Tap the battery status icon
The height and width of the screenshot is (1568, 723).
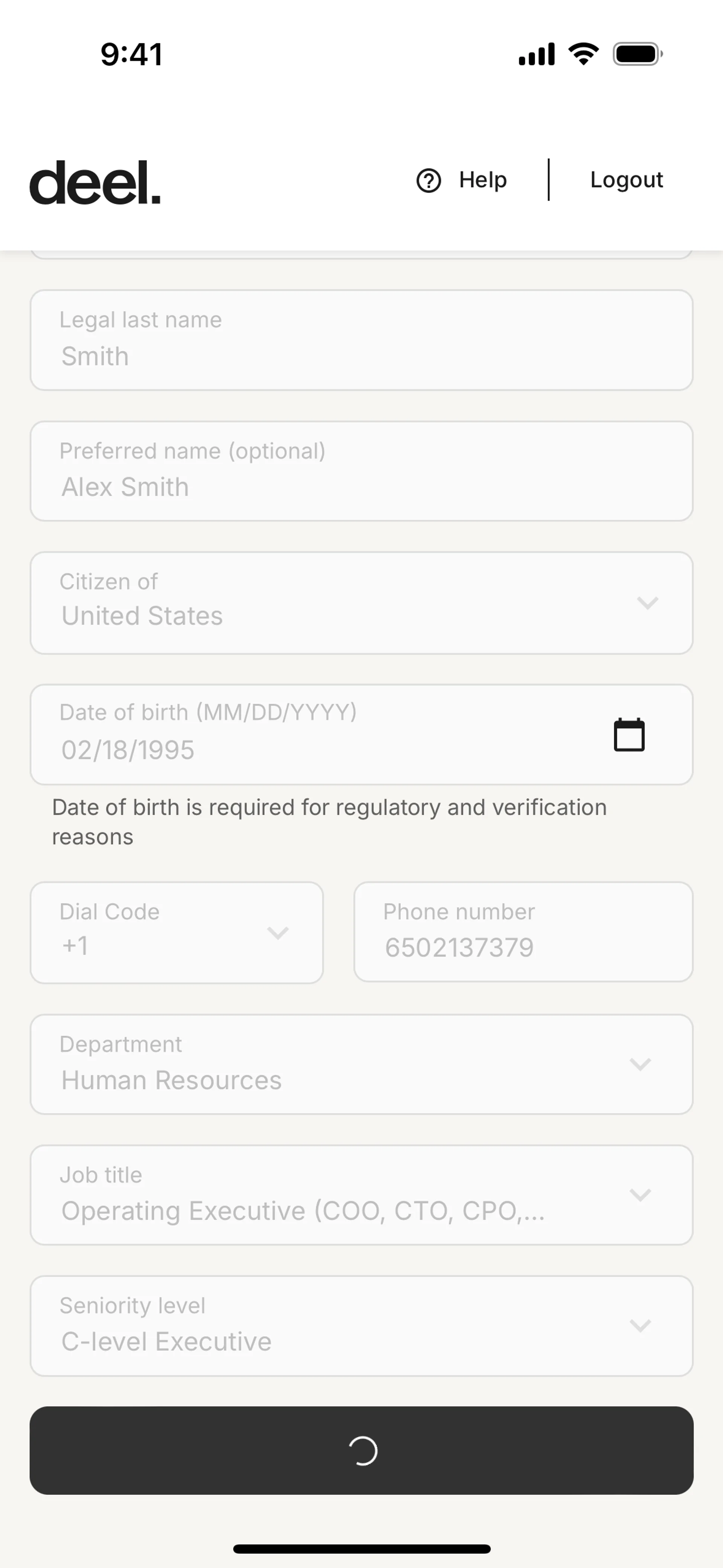[637, 54]
